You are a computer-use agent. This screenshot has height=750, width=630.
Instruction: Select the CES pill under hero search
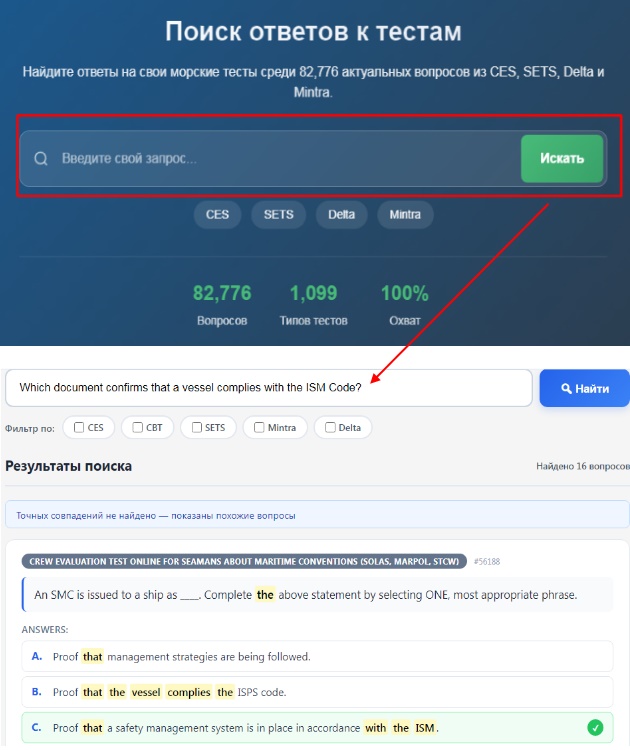pos(217,214)
